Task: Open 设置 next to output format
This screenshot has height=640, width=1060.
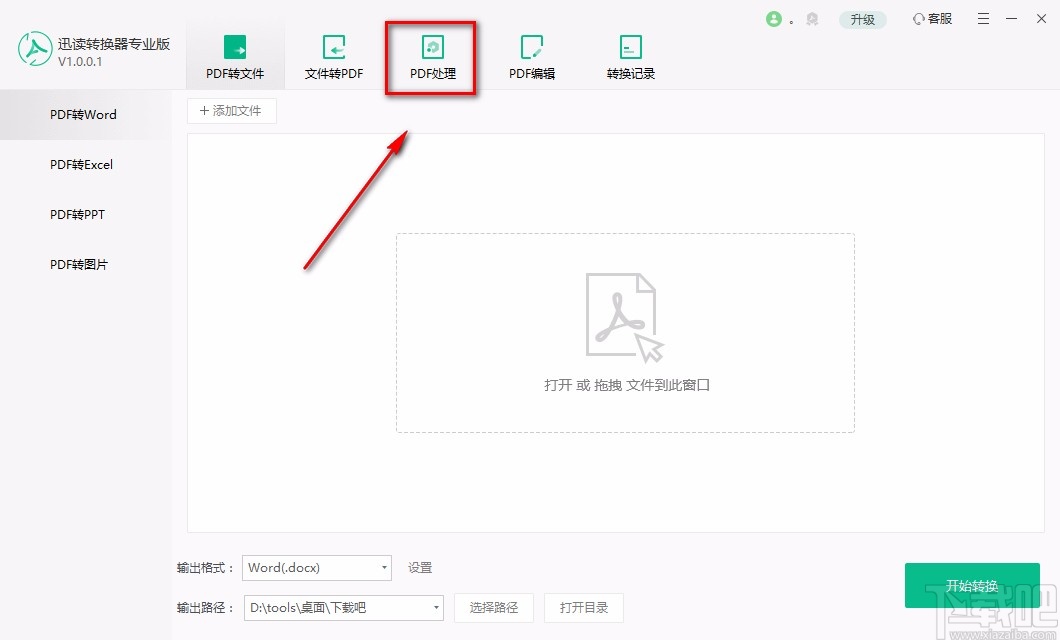Action: pos(419,567)
